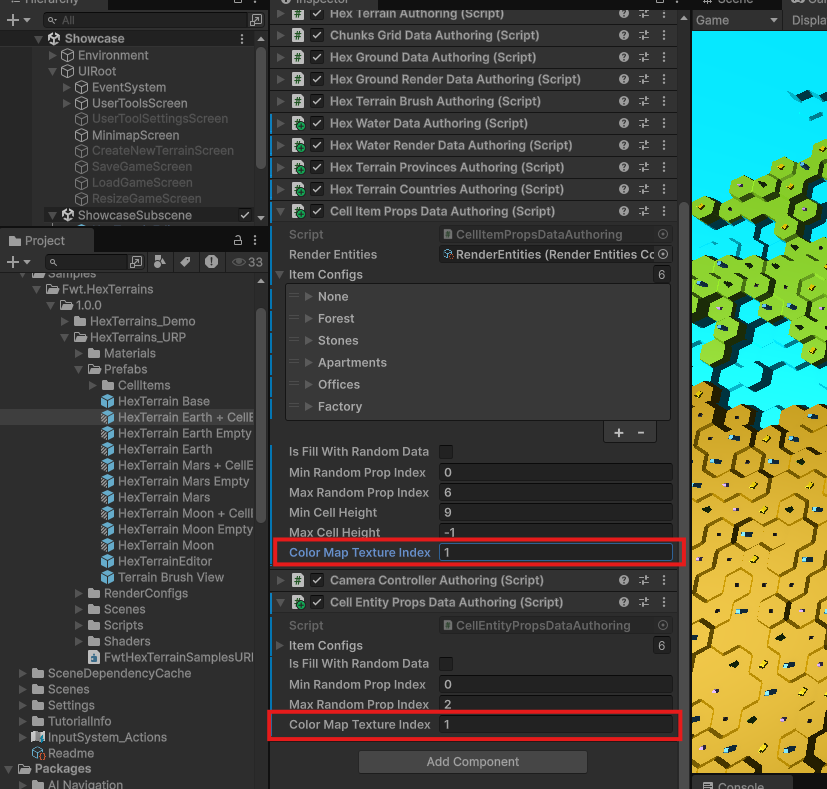The image size is (827, 789).
Task: Open kebab menu of Cell Entity Props Data Authoring
Action: (663, 602)
